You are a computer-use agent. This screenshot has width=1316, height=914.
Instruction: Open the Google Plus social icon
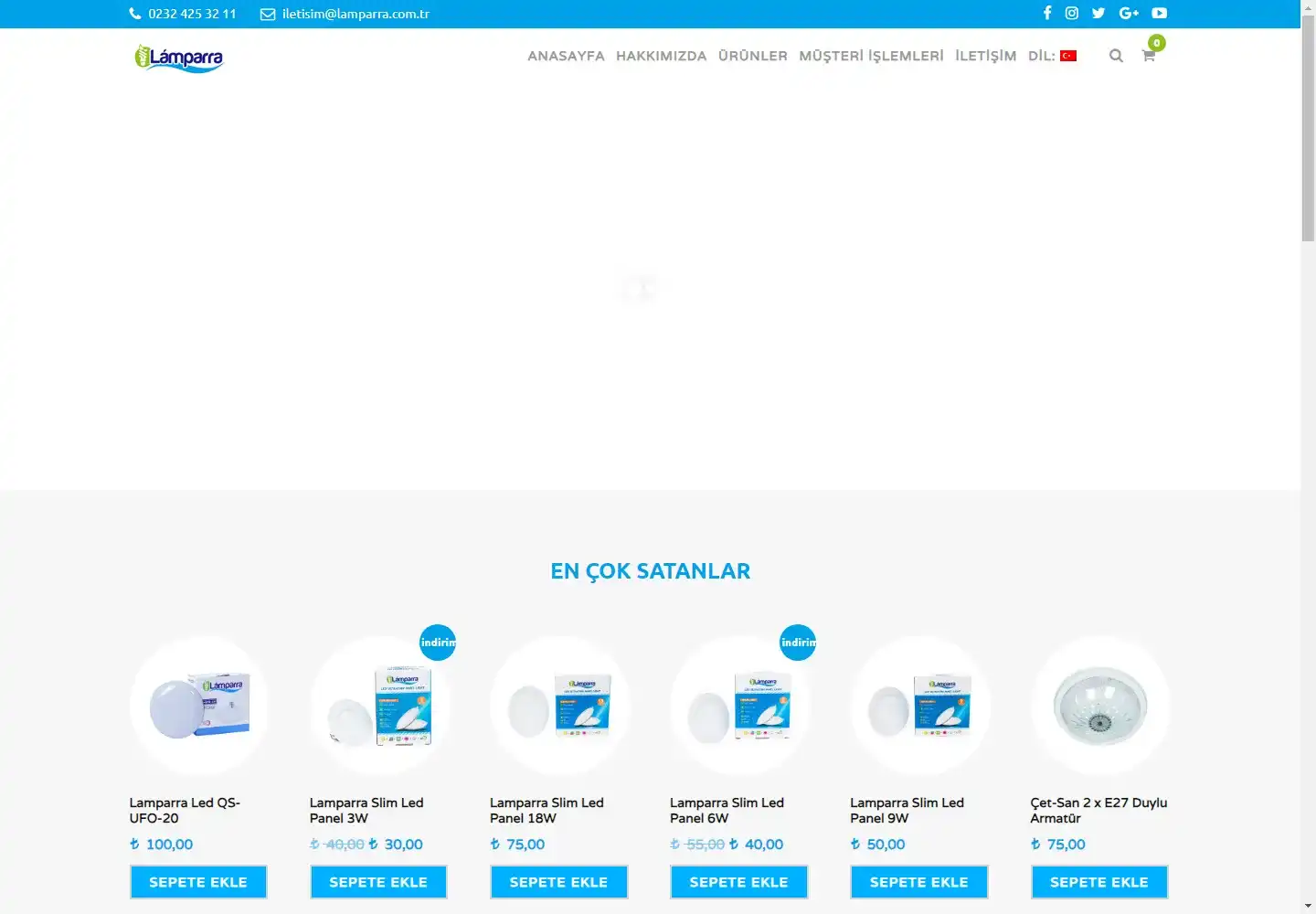tap(1129, 13)
